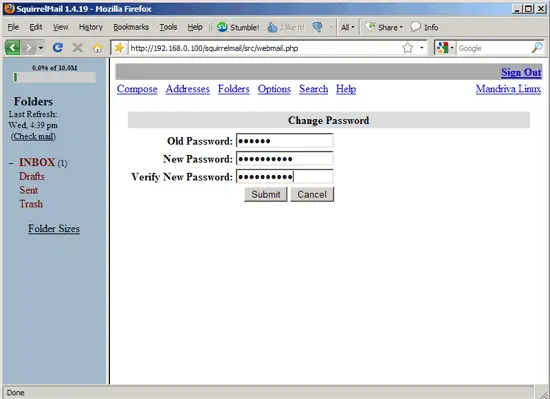The image size is (550, 399).
Task: Open the Tools menu
Action: [x=168, y=27]
